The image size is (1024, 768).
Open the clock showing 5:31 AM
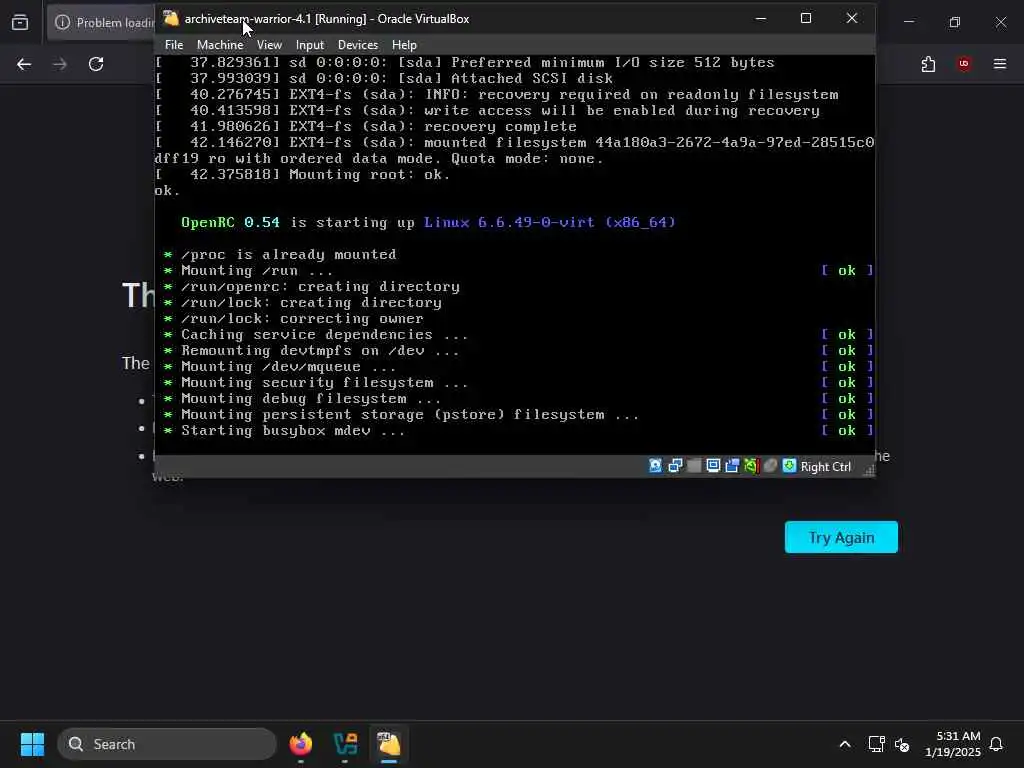953,744
